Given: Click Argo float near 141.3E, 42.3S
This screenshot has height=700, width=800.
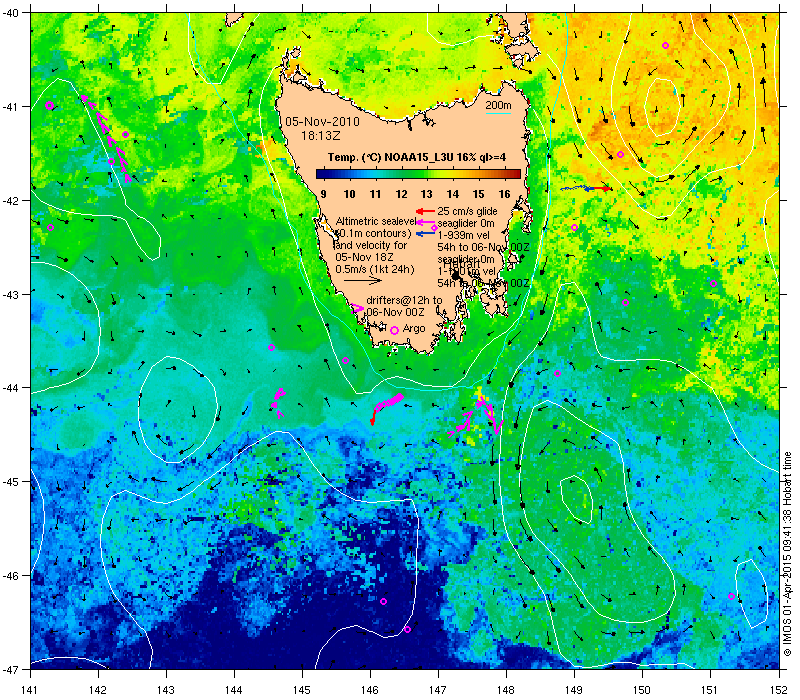Looking at the screenshot, I should tap(50, 228).
